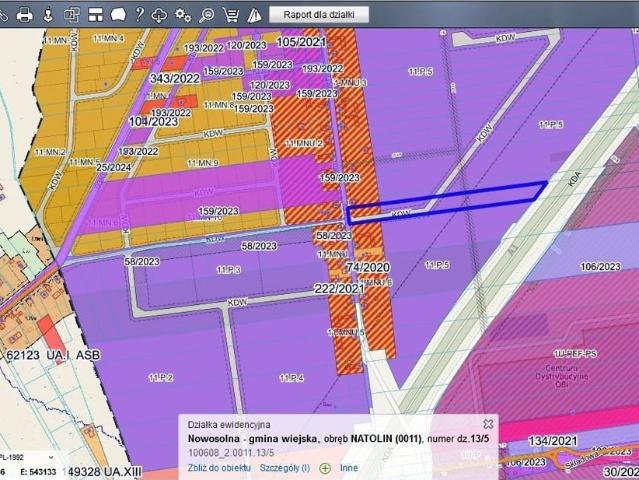Open the shopping cart icon
This screenshot has width=639, height=480.
tap(231, 15)
